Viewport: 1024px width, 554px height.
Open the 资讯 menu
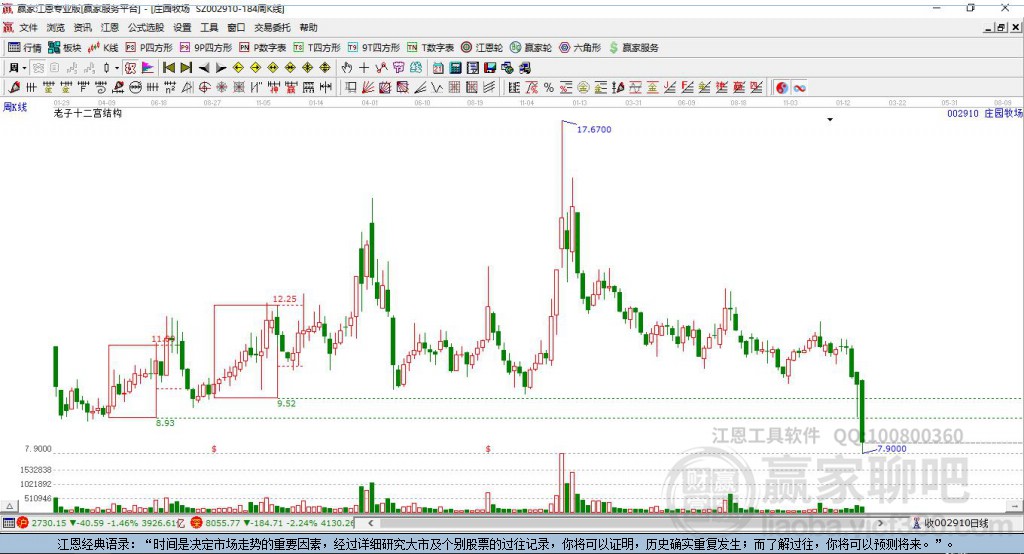[82, 27]
